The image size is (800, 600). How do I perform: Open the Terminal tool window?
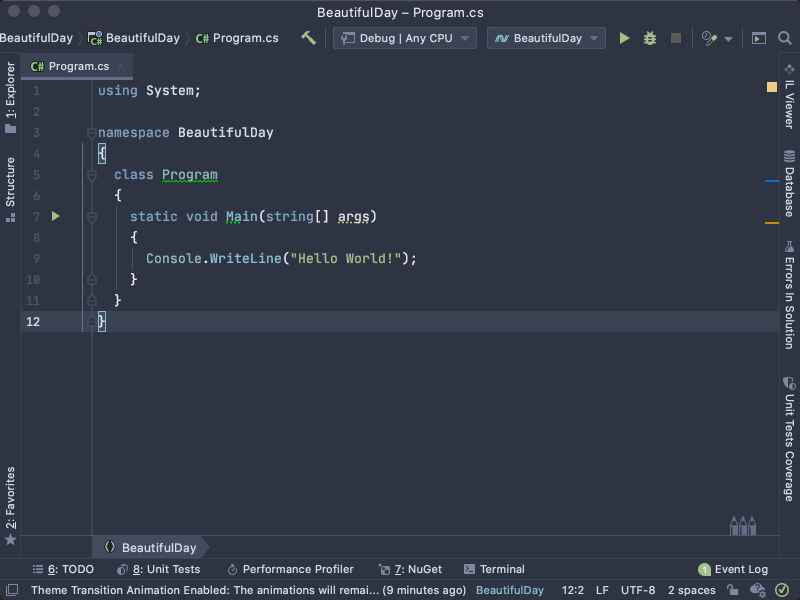coord(494,569)
